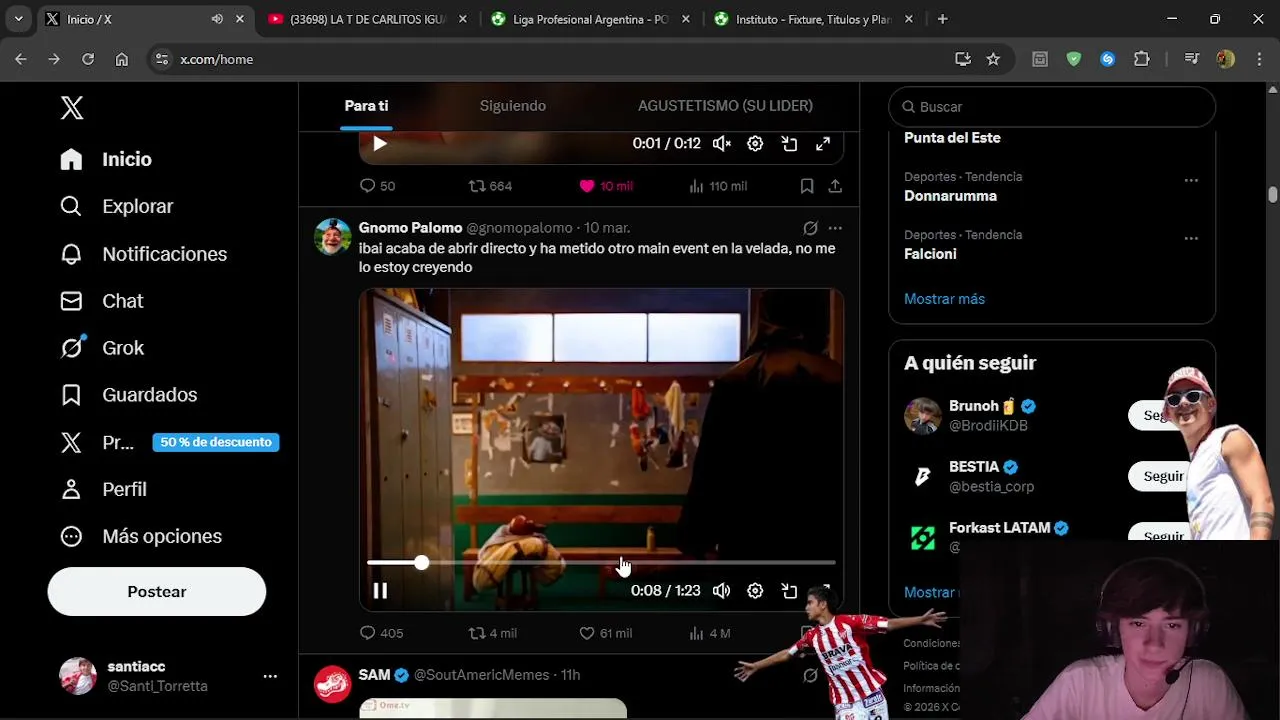1280x720 pixels.
Task: Open browser extensions puzzle icon
Action: pyautogui.click(x=1142, y=59)
